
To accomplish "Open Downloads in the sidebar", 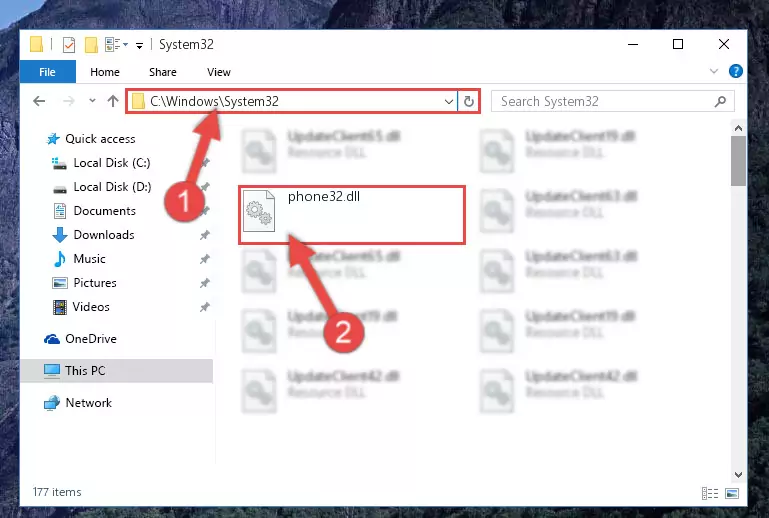I will pos(93,235).
